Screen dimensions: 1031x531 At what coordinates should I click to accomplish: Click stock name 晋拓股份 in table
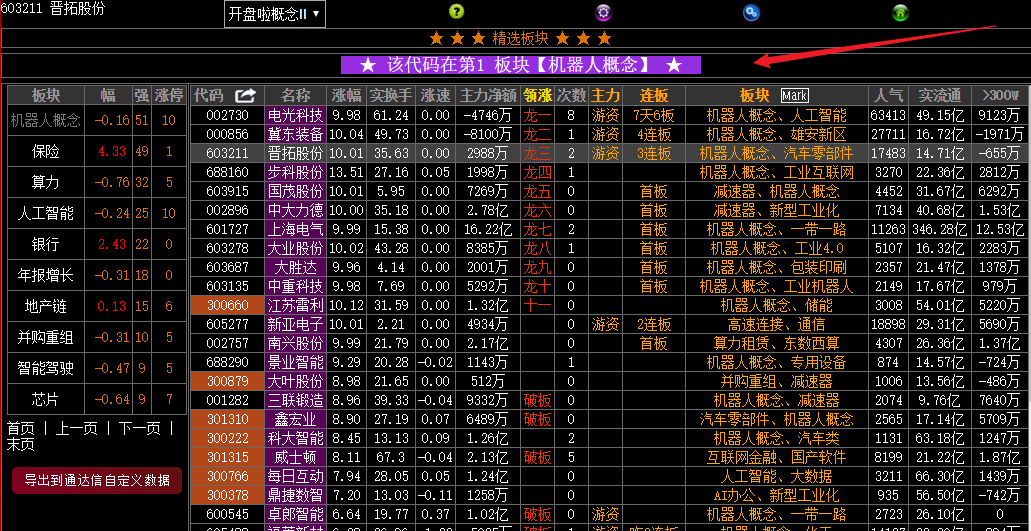pyautogui.click(x=296, y=154)
